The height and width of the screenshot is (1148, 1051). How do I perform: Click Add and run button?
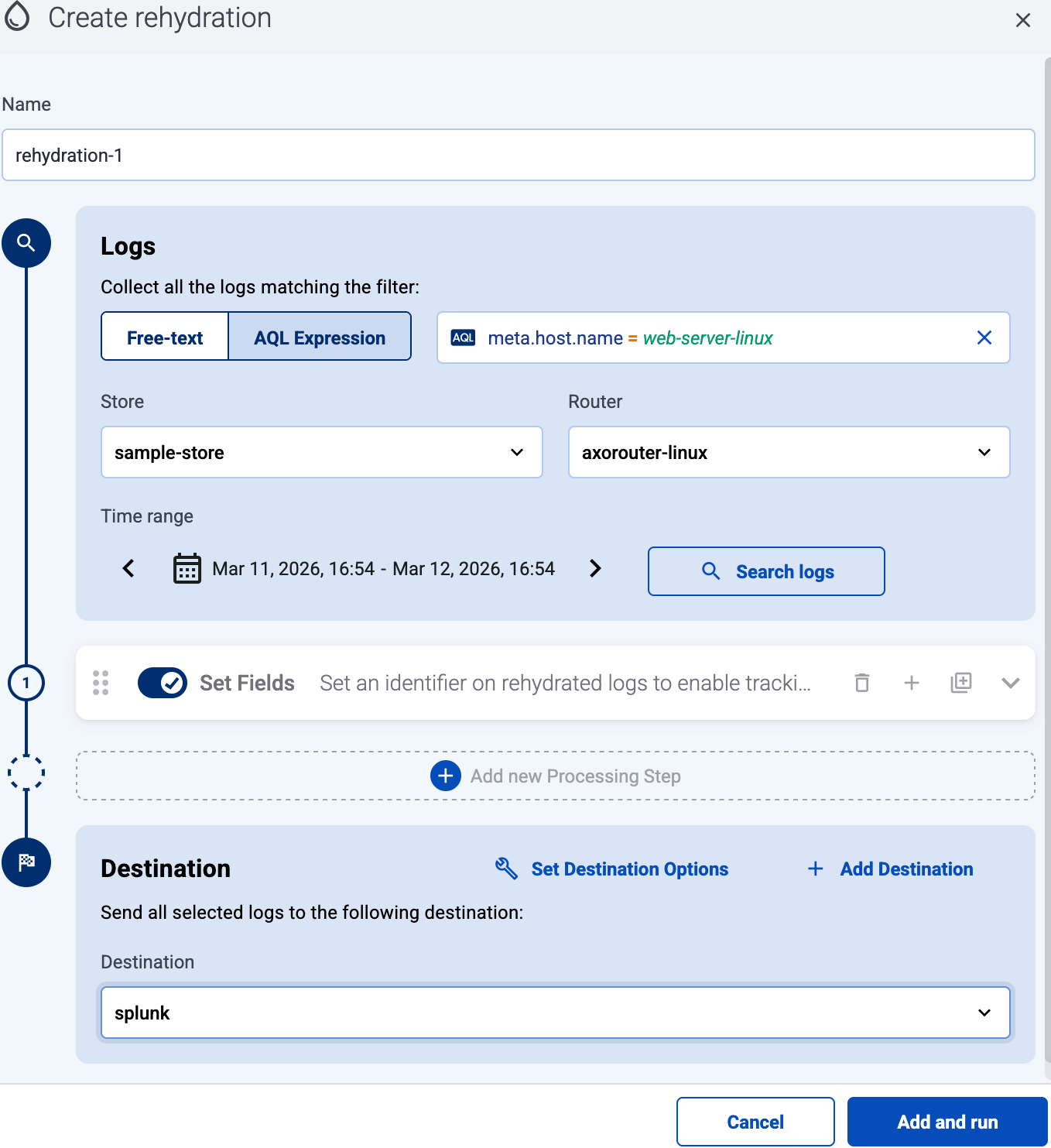(x=947, y=1122)
